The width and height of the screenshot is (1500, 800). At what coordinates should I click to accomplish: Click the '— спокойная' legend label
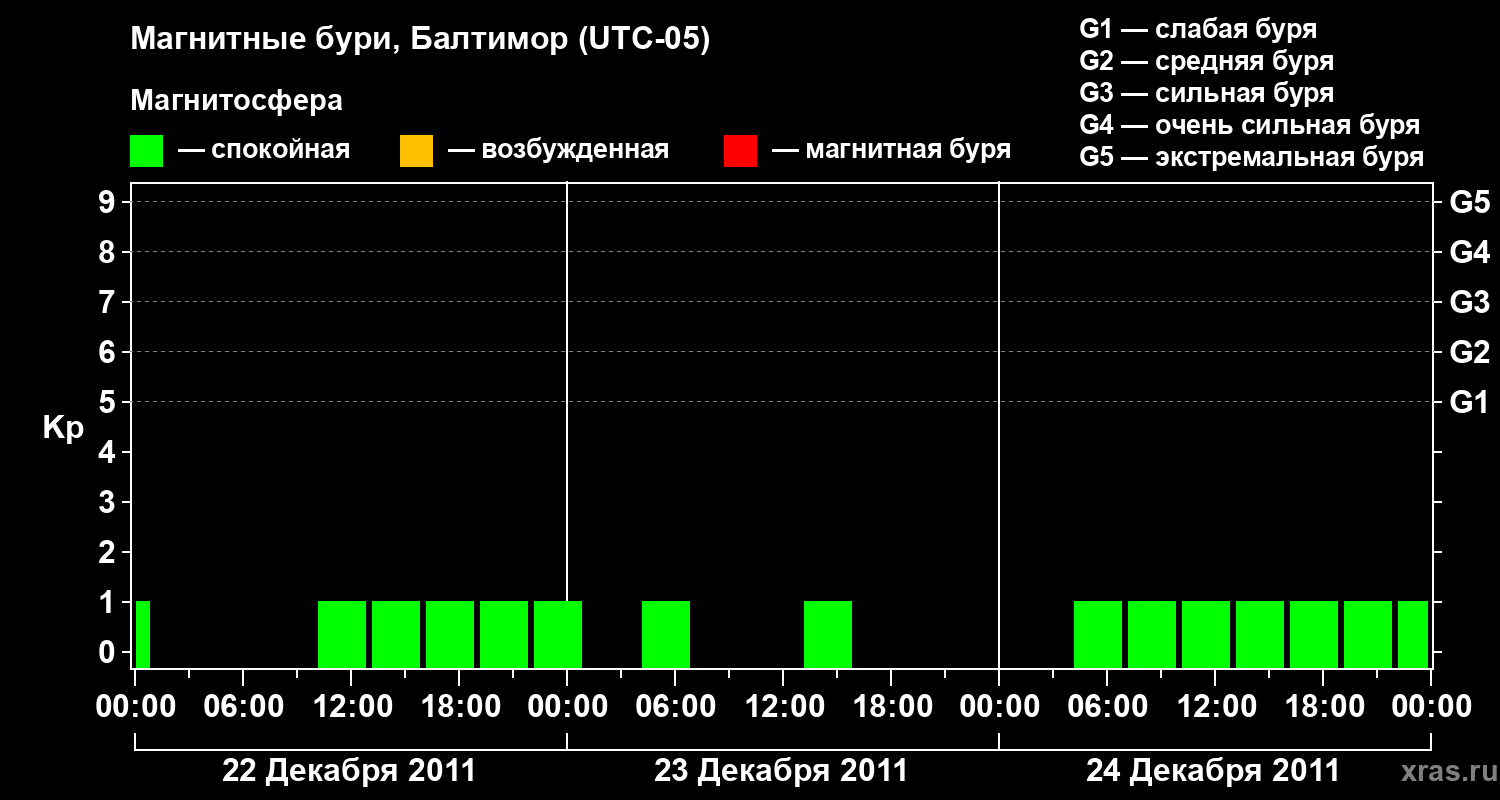[x=264, y=150]
